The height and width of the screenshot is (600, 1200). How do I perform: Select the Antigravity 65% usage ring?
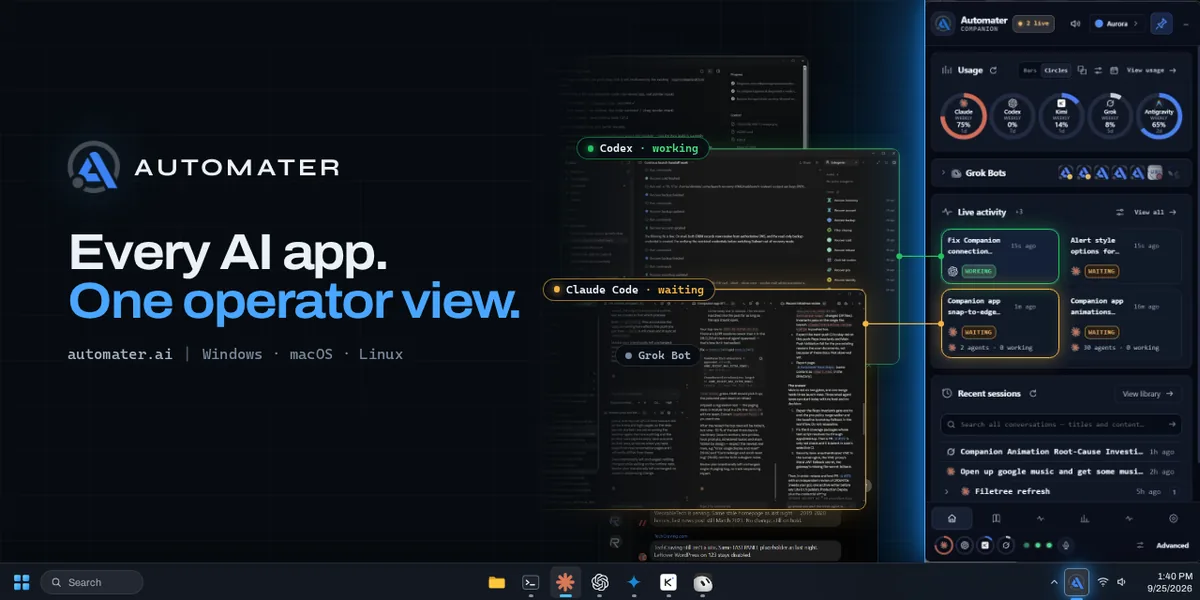tap(1159, 116)
